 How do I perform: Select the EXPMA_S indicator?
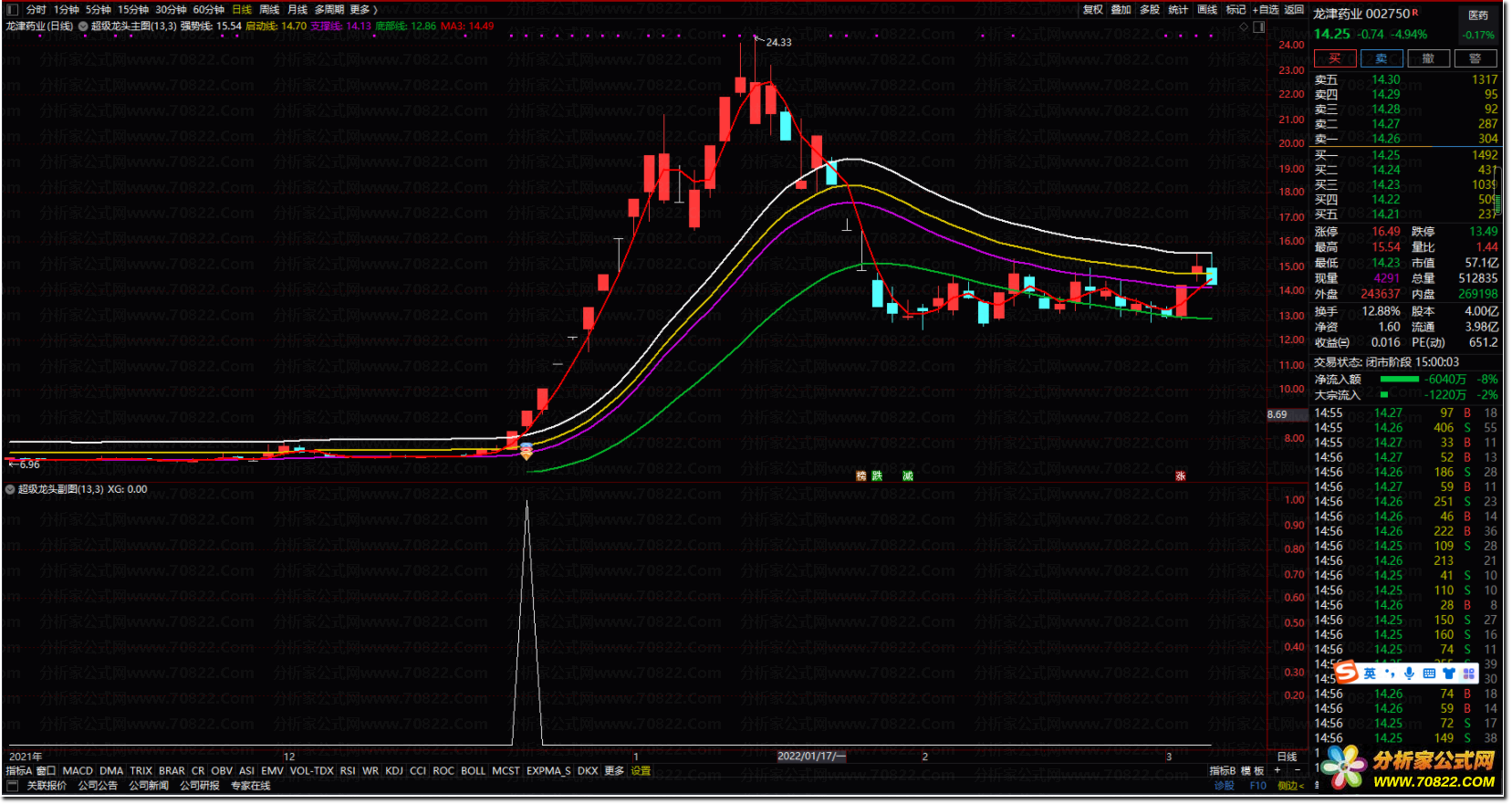click(x=548, y=771)
